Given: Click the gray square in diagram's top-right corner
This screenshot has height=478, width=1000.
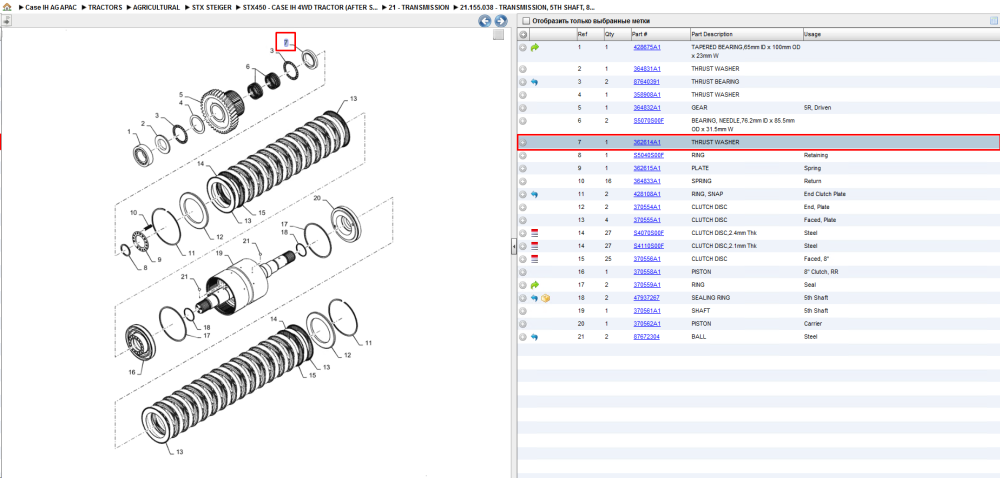Looking at the screenshot, I should [499, 35].
